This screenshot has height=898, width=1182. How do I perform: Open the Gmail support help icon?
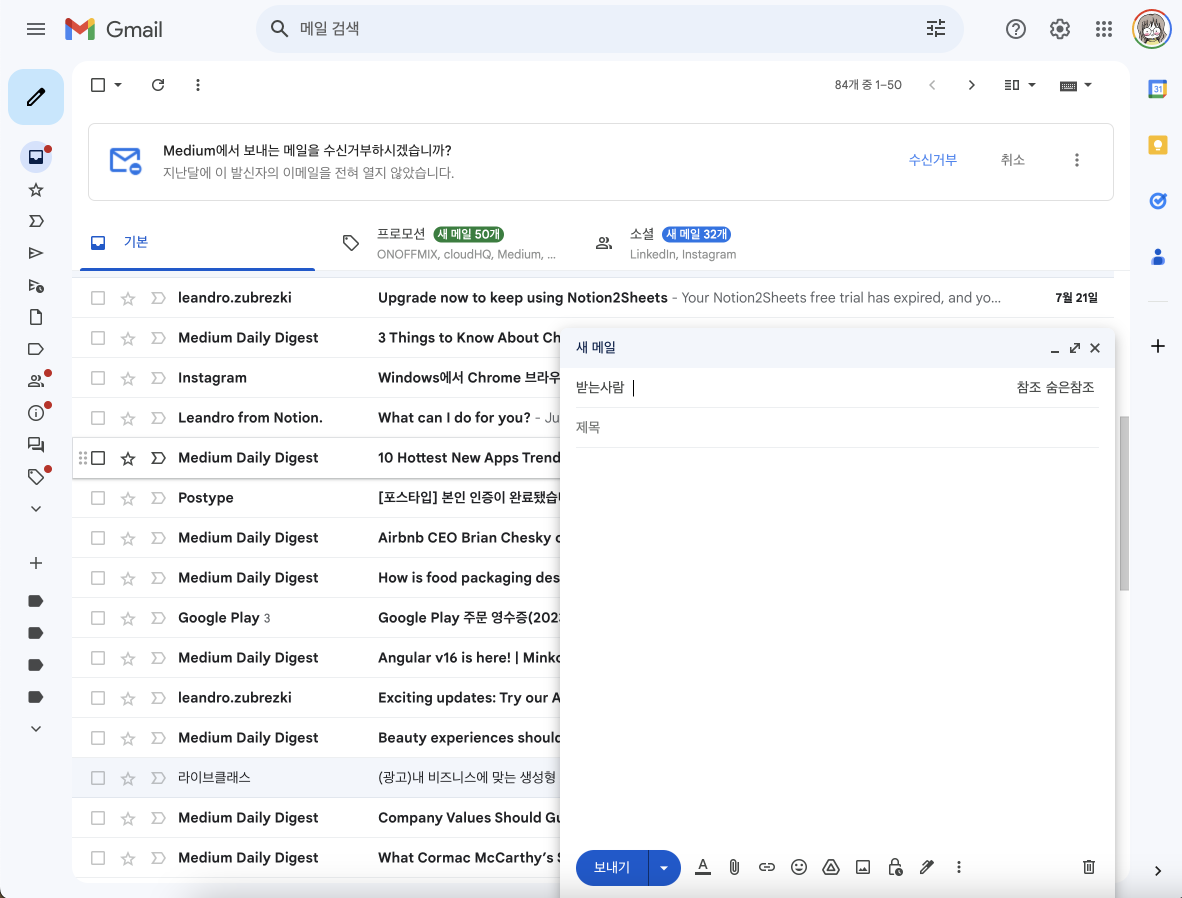point(1015,29)
